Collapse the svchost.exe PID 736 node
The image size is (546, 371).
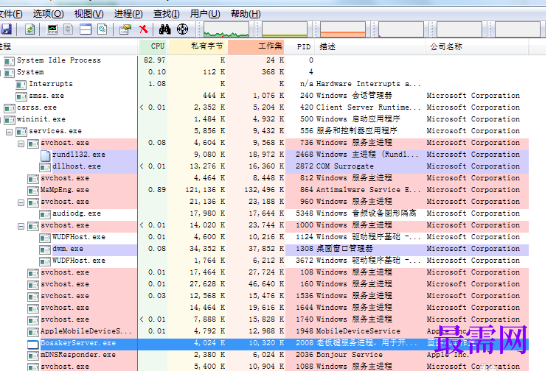pos(21,144)
